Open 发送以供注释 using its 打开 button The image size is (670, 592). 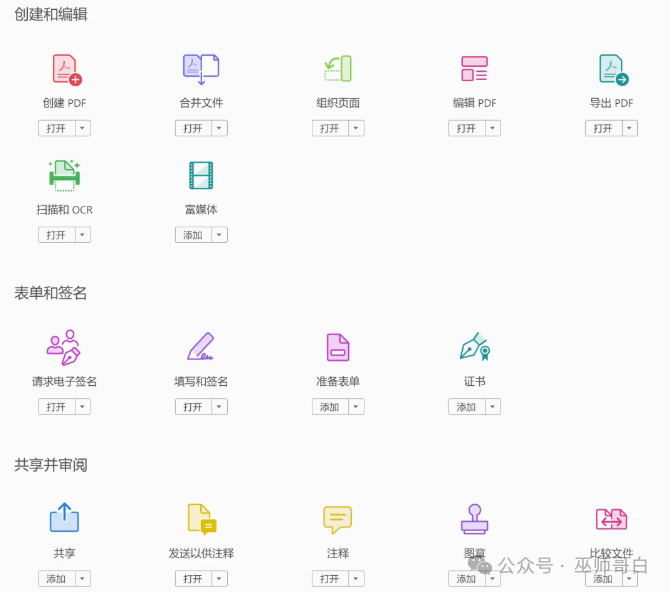[x=194, y=578]
